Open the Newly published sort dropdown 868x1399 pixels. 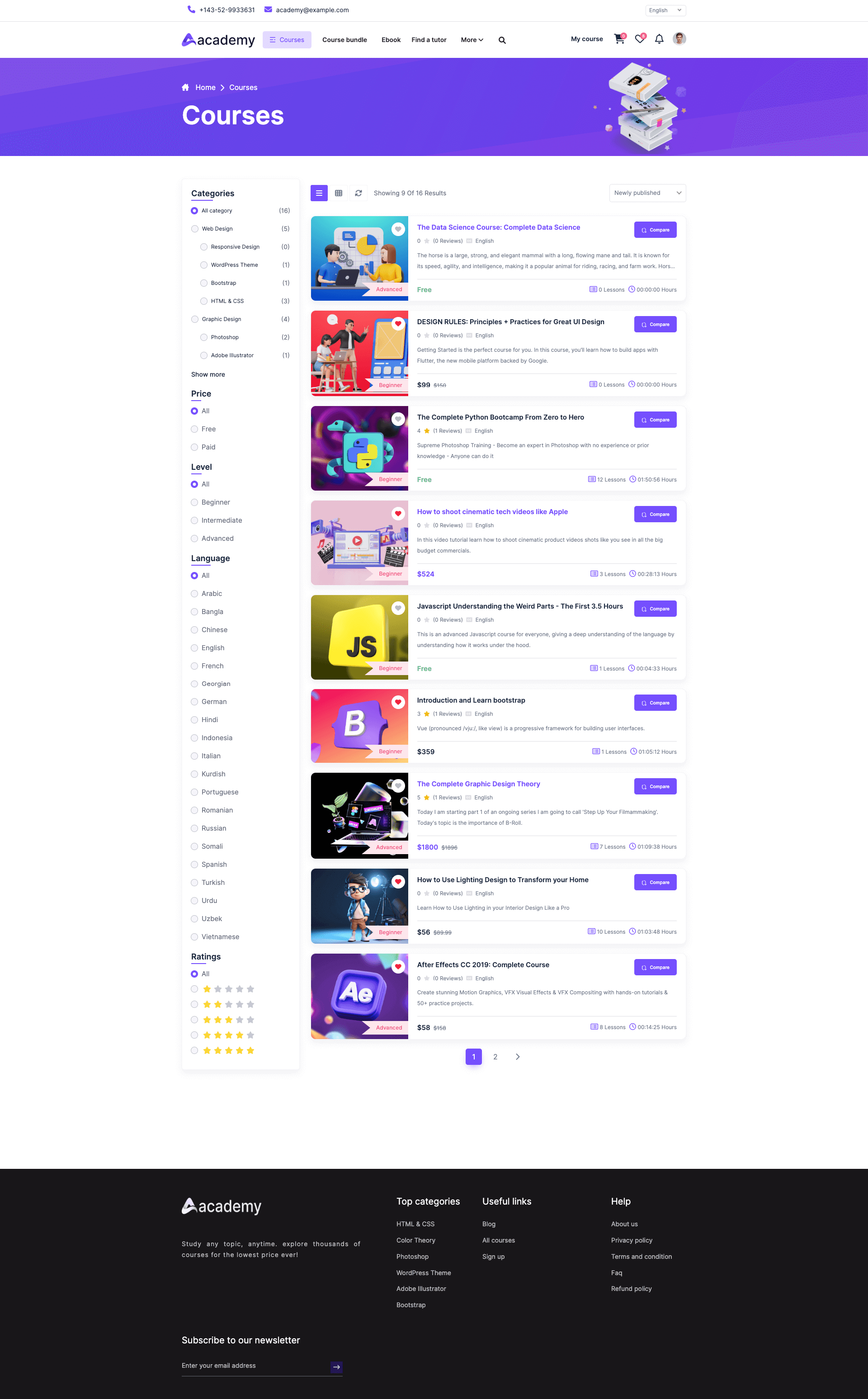(647, 193)
